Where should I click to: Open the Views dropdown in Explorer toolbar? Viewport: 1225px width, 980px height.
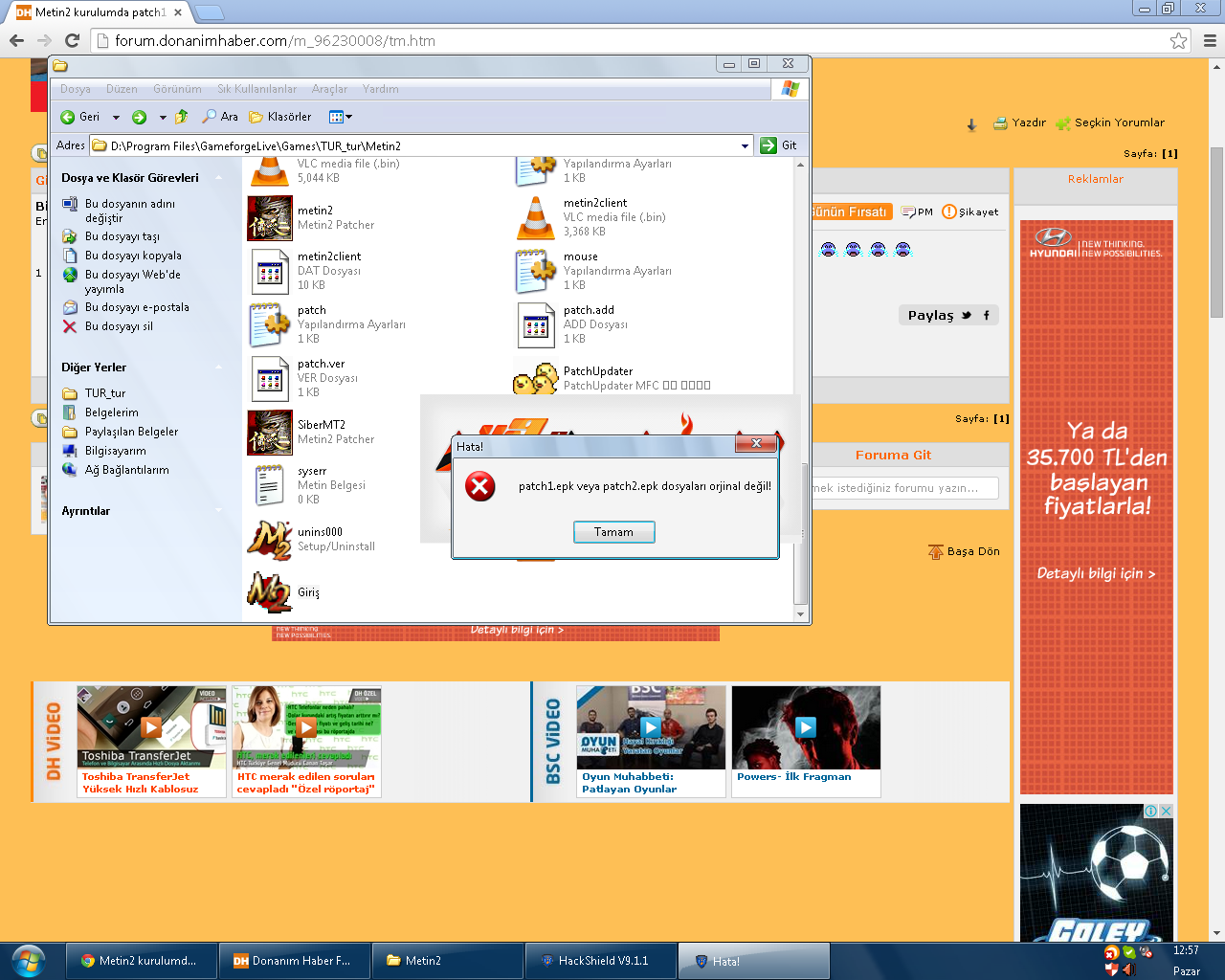[x=341, y=117]
